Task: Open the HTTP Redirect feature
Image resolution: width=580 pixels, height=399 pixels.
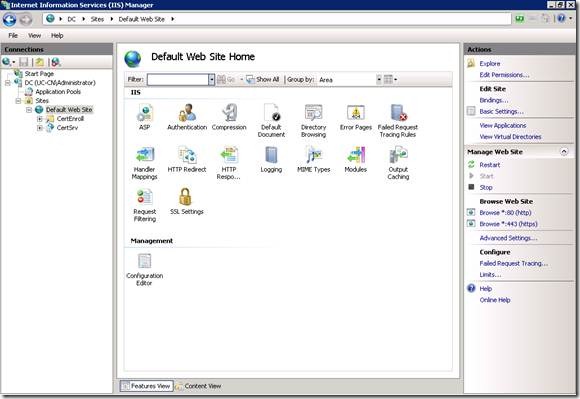Action: (x=187, y=159)
